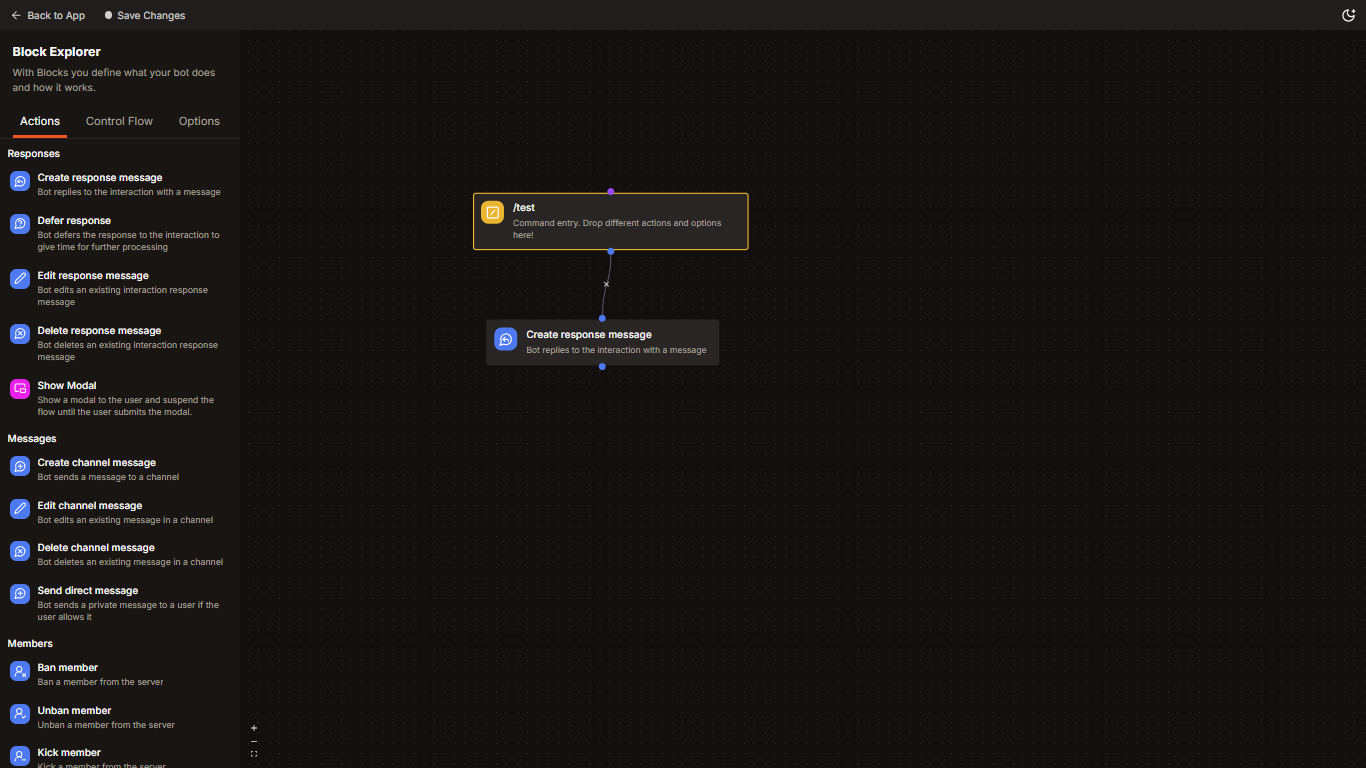Click the Kick member icon
Image resolution: width=1366 pixels, height=768 pixels.
20,756
